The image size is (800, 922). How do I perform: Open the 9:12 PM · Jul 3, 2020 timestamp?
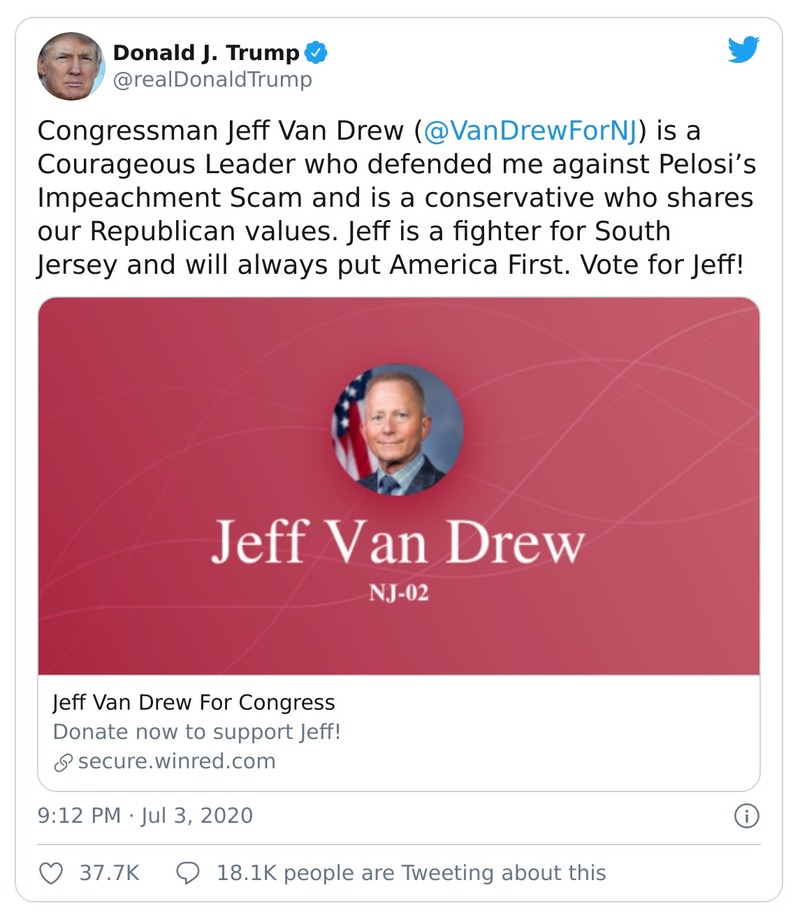[145, 815]
